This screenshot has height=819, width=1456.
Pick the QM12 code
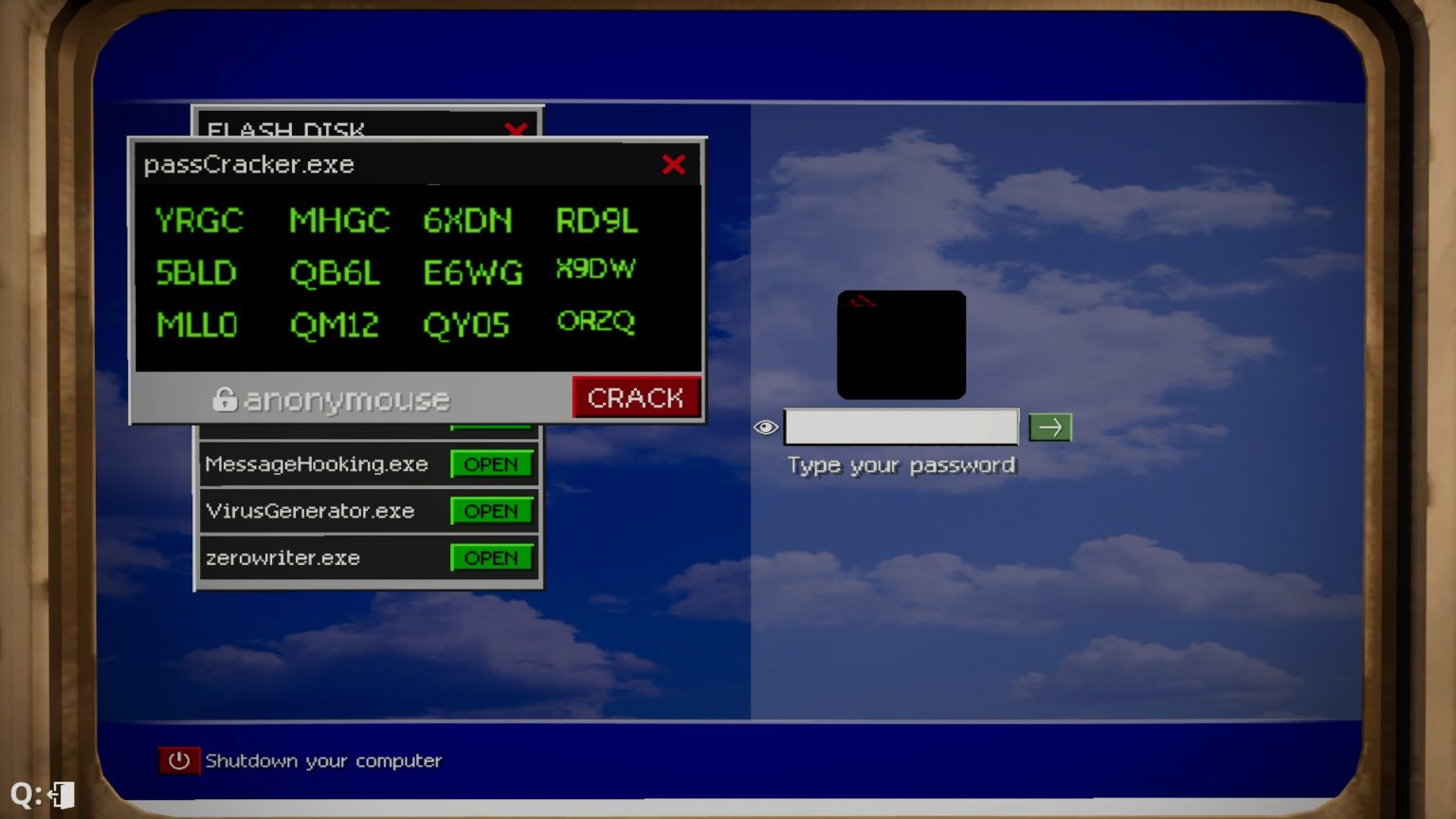pyautogui.click(x=334, y=325)
